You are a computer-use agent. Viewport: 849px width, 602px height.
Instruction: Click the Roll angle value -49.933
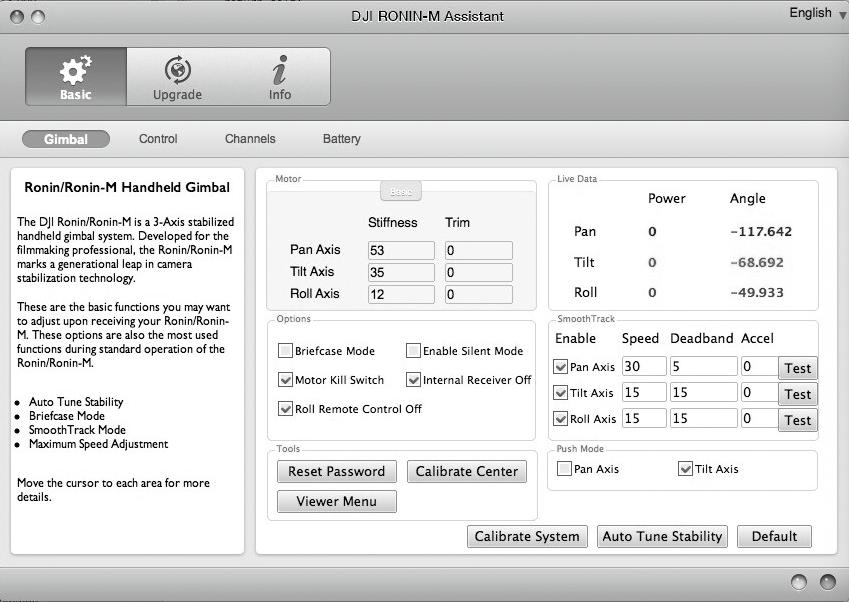(x=757, y=293)
